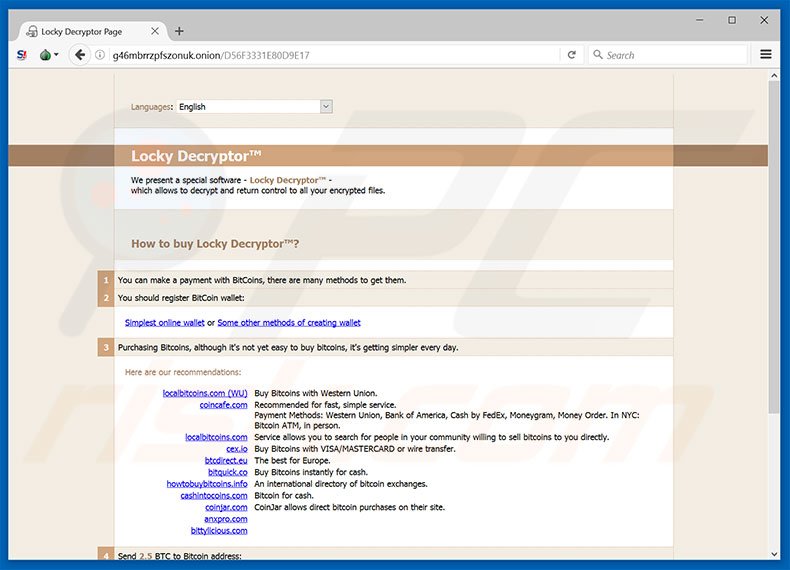This screenshot has width=790, height=570.
Task: Open the bitquick.co link
Action: click(228, 472)
